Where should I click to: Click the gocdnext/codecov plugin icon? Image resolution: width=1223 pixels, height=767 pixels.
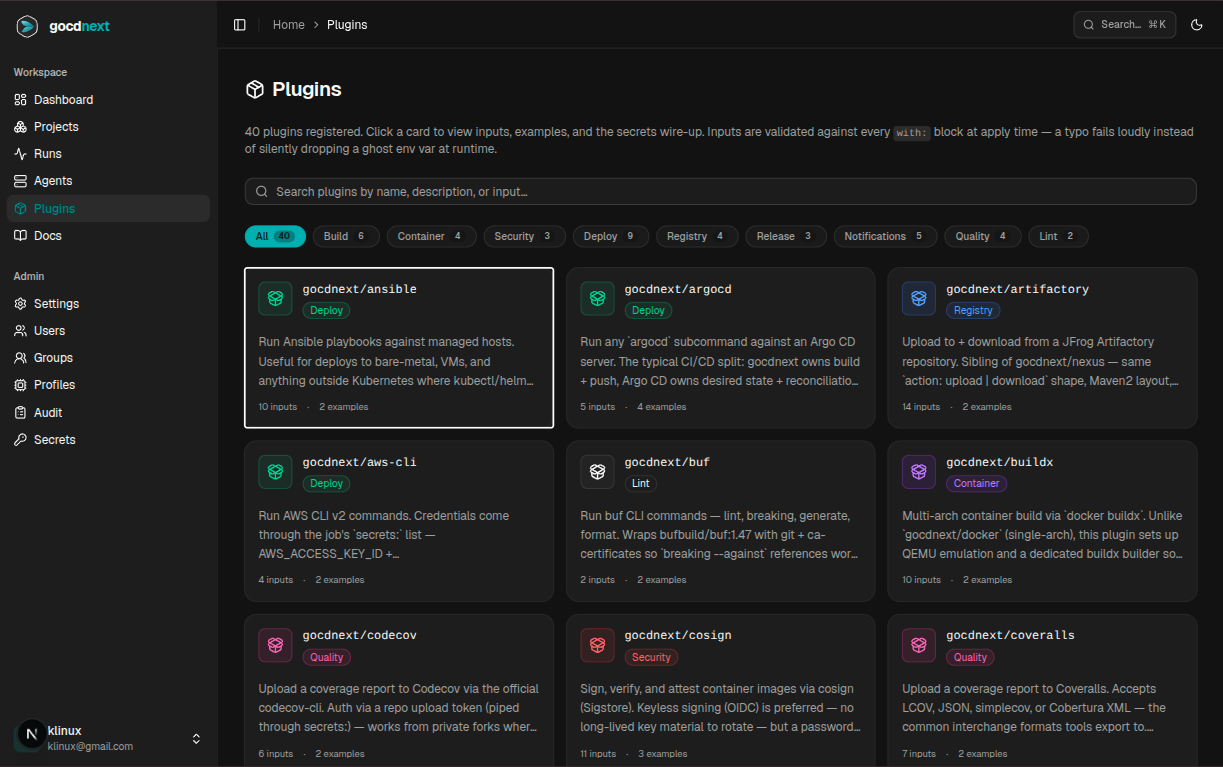pos(275,645)
